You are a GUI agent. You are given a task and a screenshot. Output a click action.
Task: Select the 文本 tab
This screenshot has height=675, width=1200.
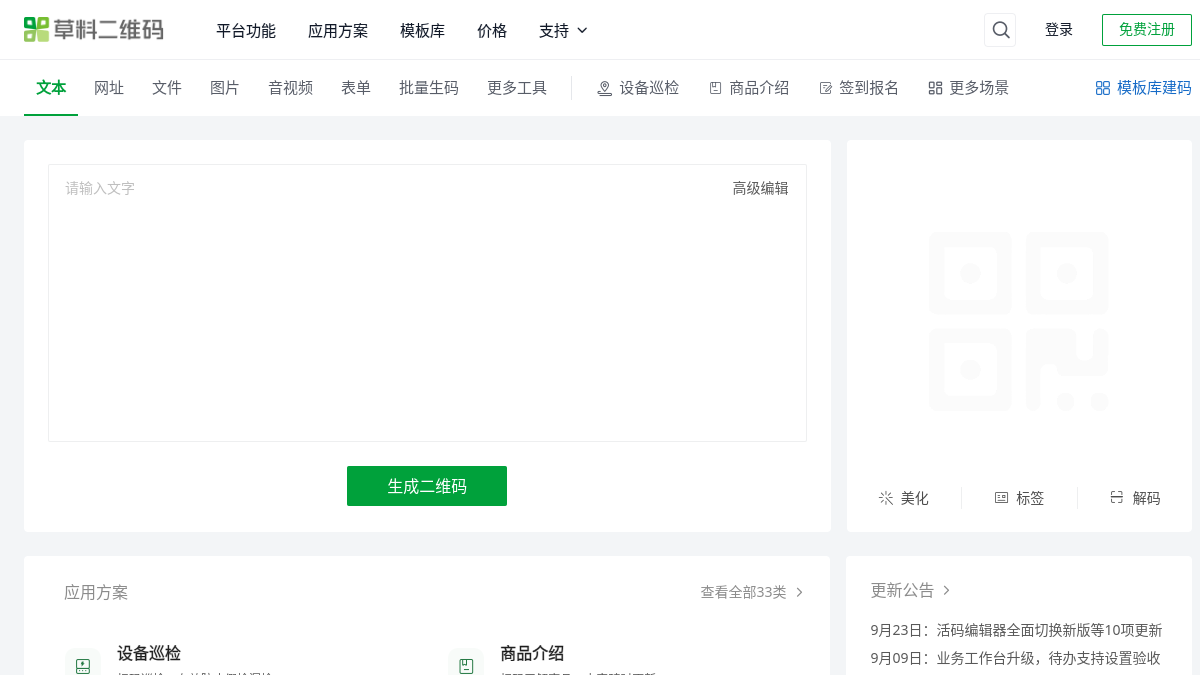(x=51, y=88)
